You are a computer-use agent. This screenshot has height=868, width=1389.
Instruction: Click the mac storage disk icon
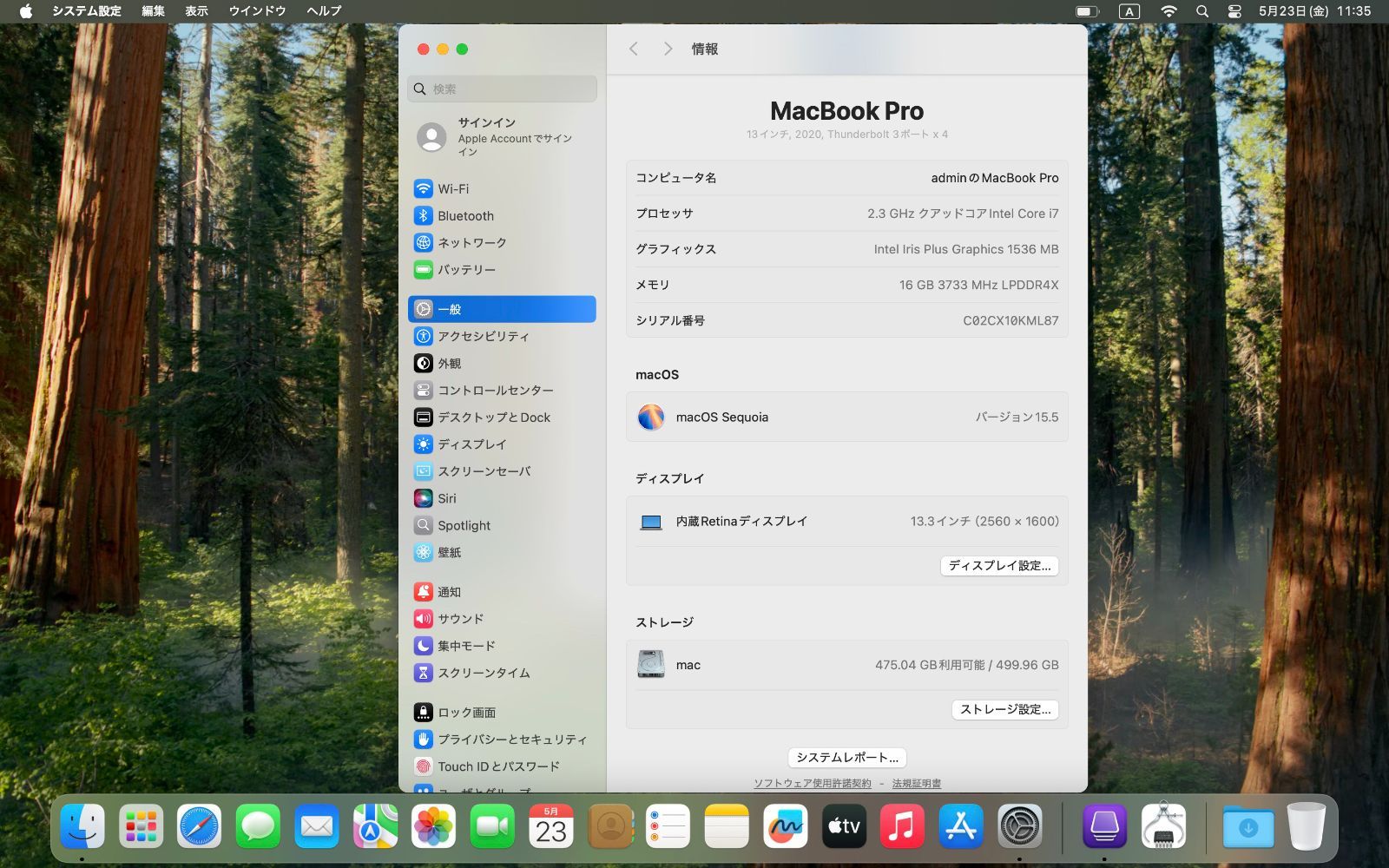click(651, 665)
